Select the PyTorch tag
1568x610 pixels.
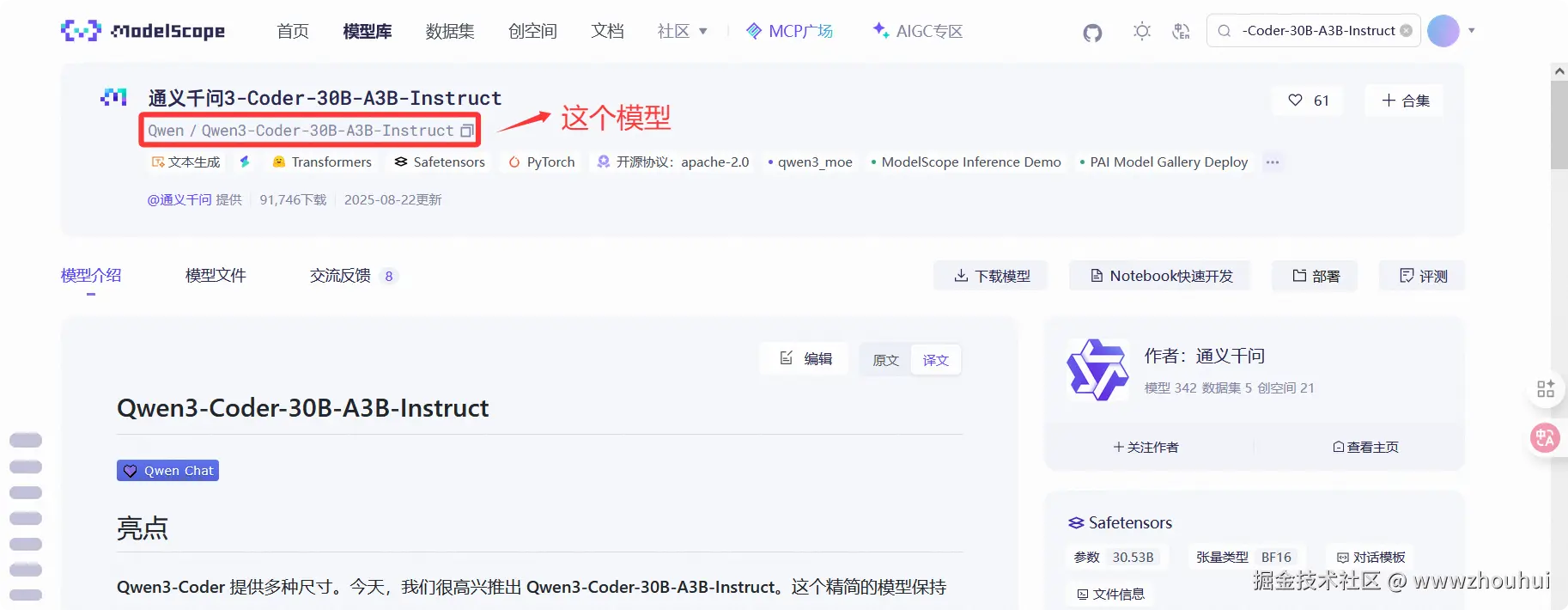click(542, 162)
